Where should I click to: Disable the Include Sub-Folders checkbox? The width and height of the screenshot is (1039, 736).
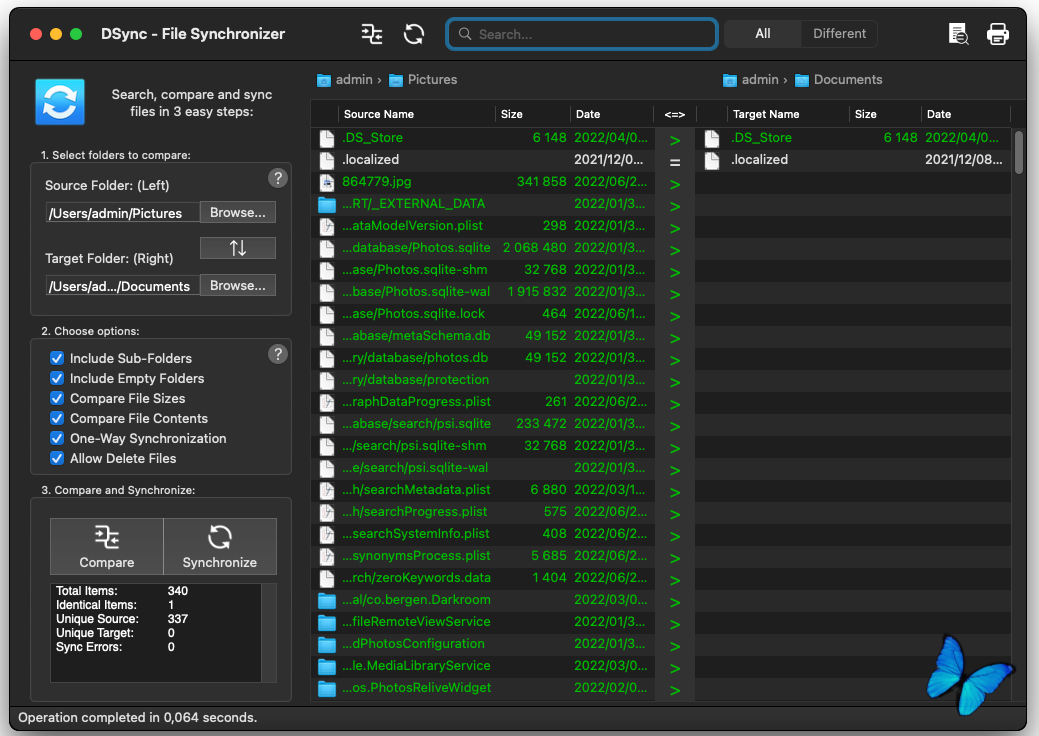pos(57,358)
